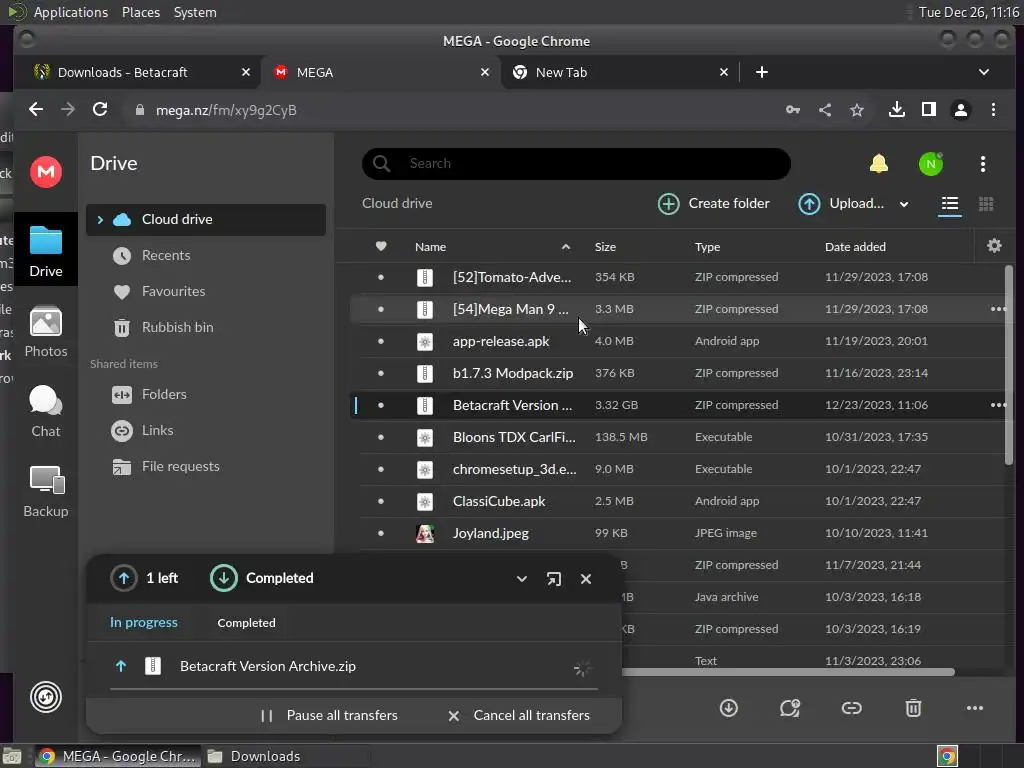Click Create folder button
Image resolution: width=1024 pixels, height=768 pixels.
[713, 204]
